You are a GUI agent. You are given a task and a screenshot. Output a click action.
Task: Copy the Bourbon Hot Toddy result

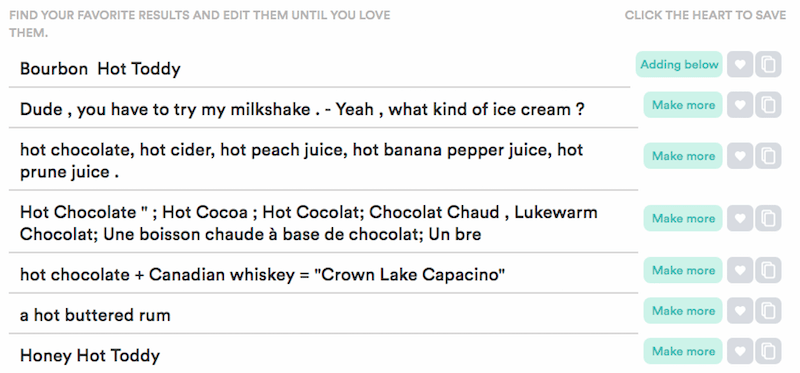[768, 64]
